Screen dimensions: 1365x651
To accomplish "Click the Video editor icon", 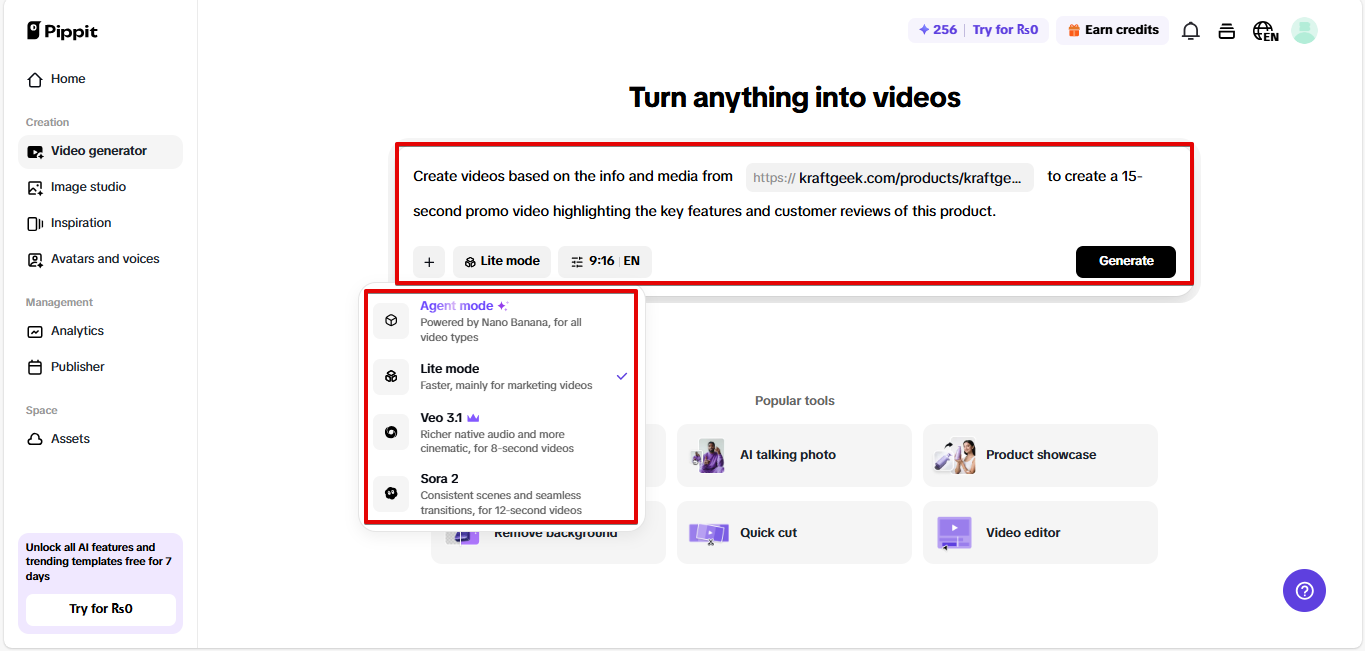I will [955, 533].
